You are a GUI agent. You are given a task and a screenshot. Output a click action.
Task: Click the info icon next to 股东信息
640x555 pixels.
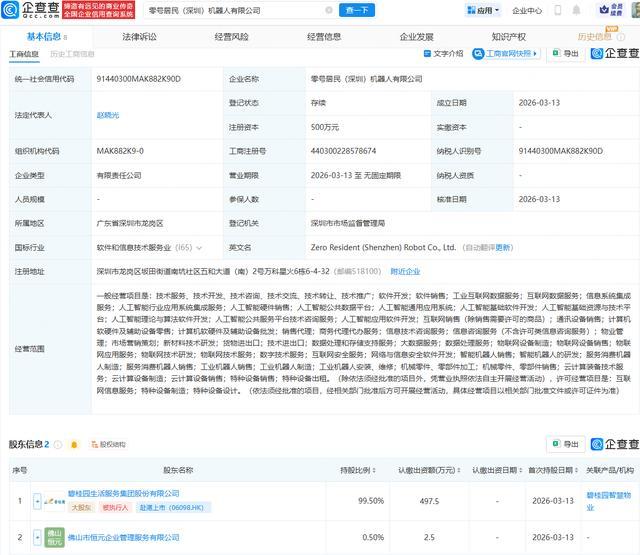click(58, 444)
